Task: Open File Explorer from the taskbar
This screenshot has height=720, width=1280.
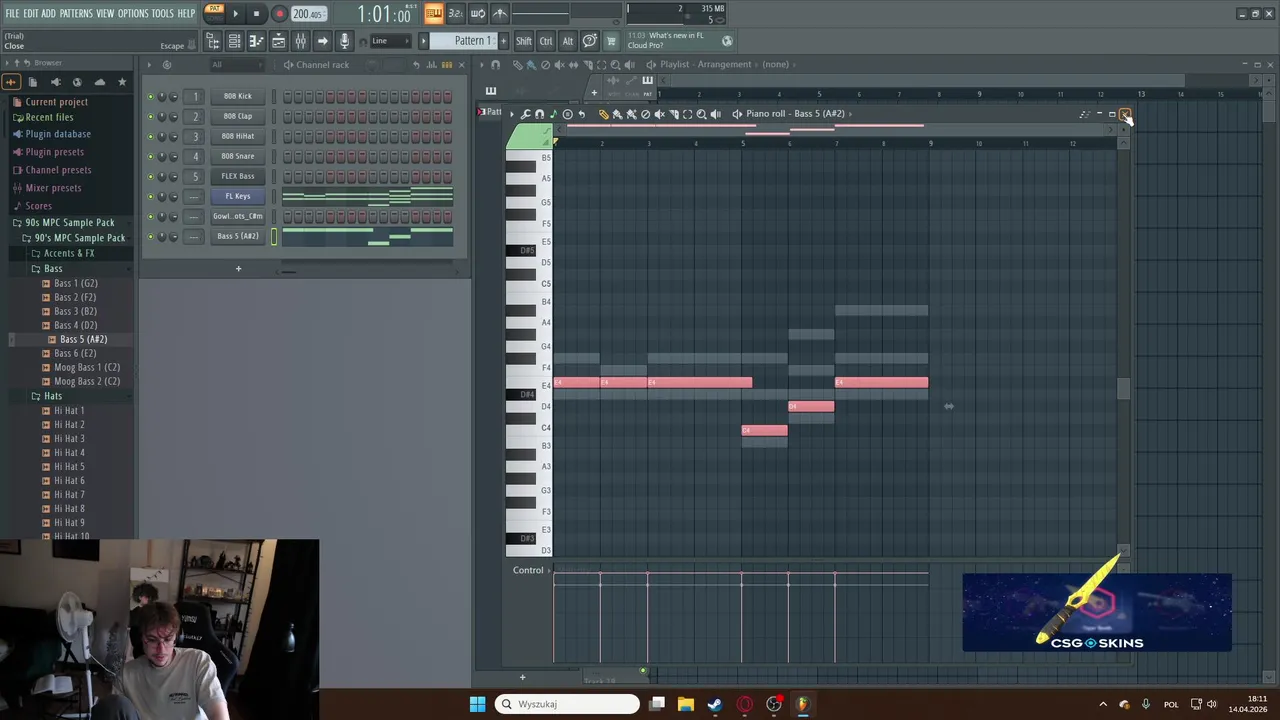Action: 685,704
